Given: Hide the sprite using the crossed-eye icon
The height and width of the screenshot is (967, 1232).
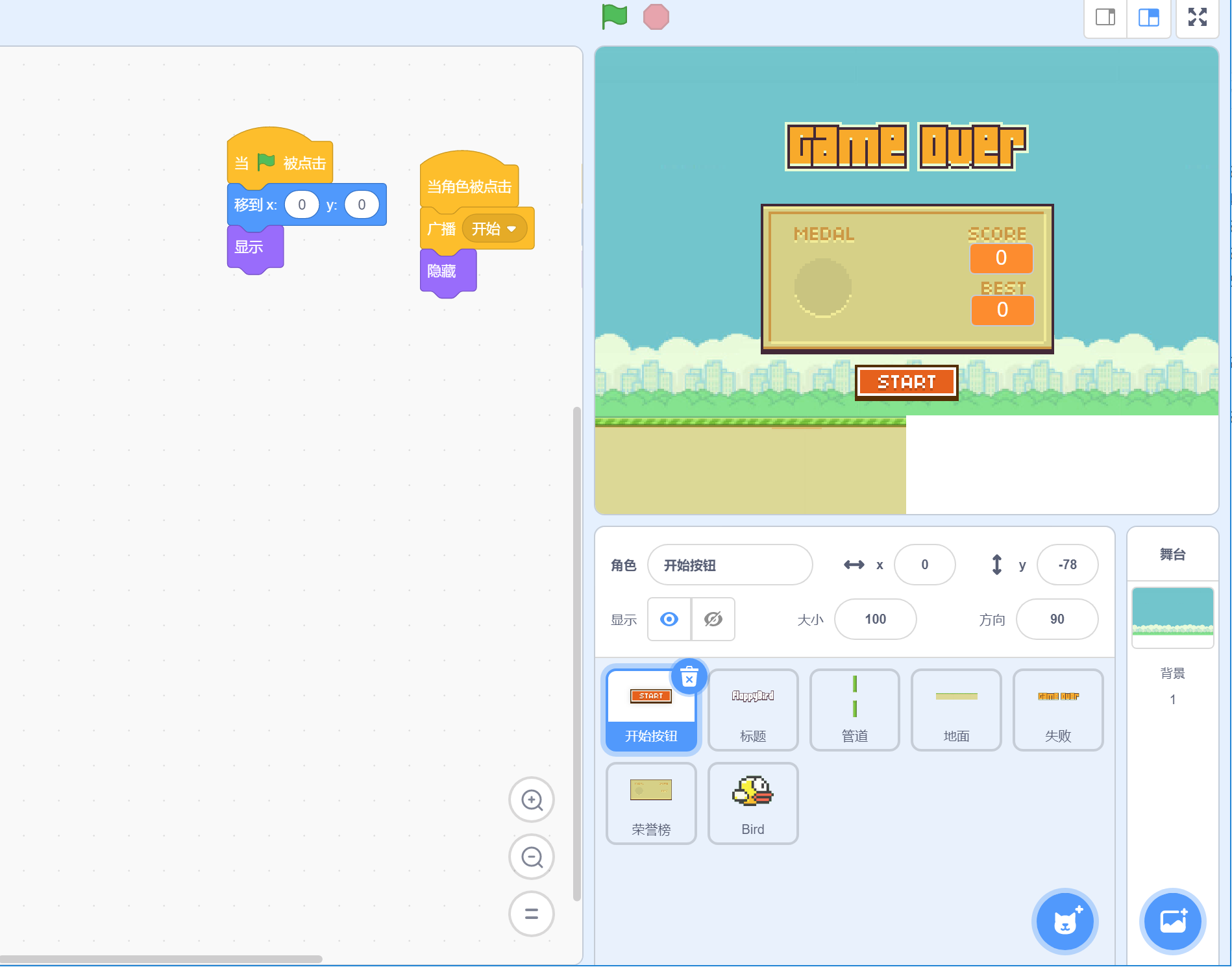Looking at the screenshot, I should pyautogui.click(x=713, y=619).
